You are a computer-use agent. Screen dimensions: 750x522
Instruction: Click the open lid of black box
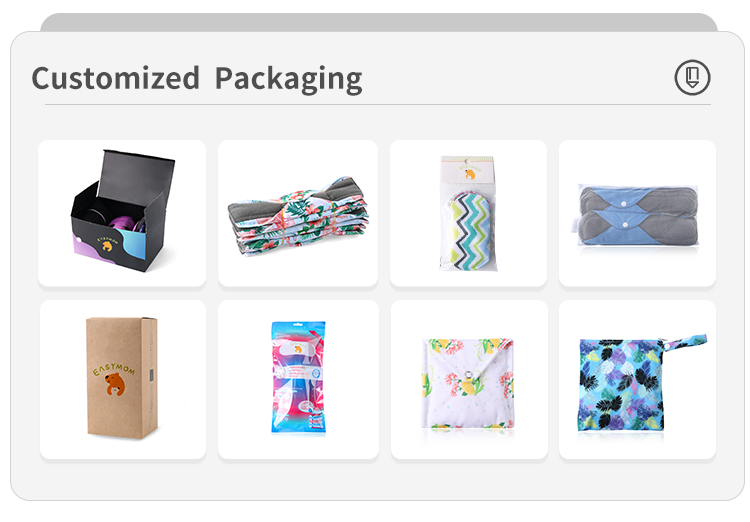[x=137, y=176]
